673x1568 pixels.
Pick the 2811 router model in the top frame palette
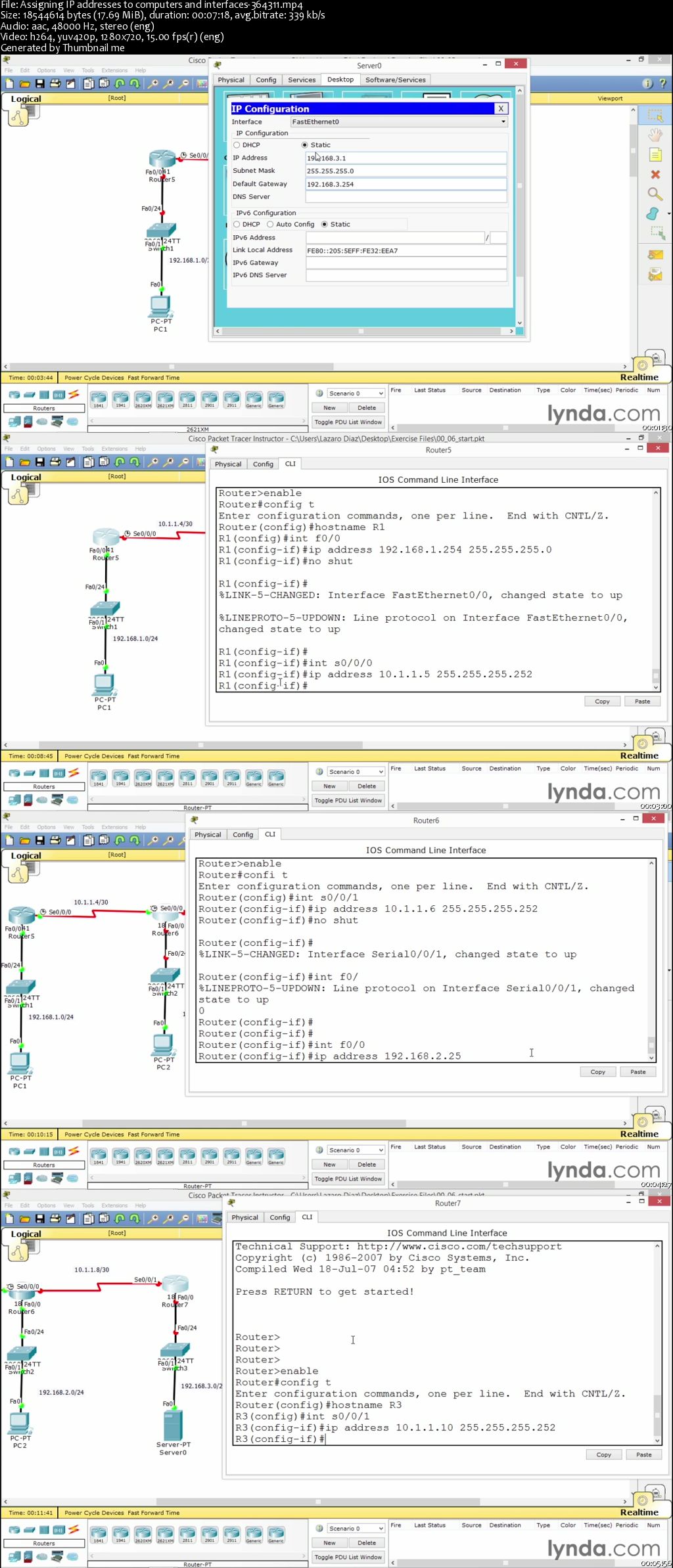pos(187,399)
